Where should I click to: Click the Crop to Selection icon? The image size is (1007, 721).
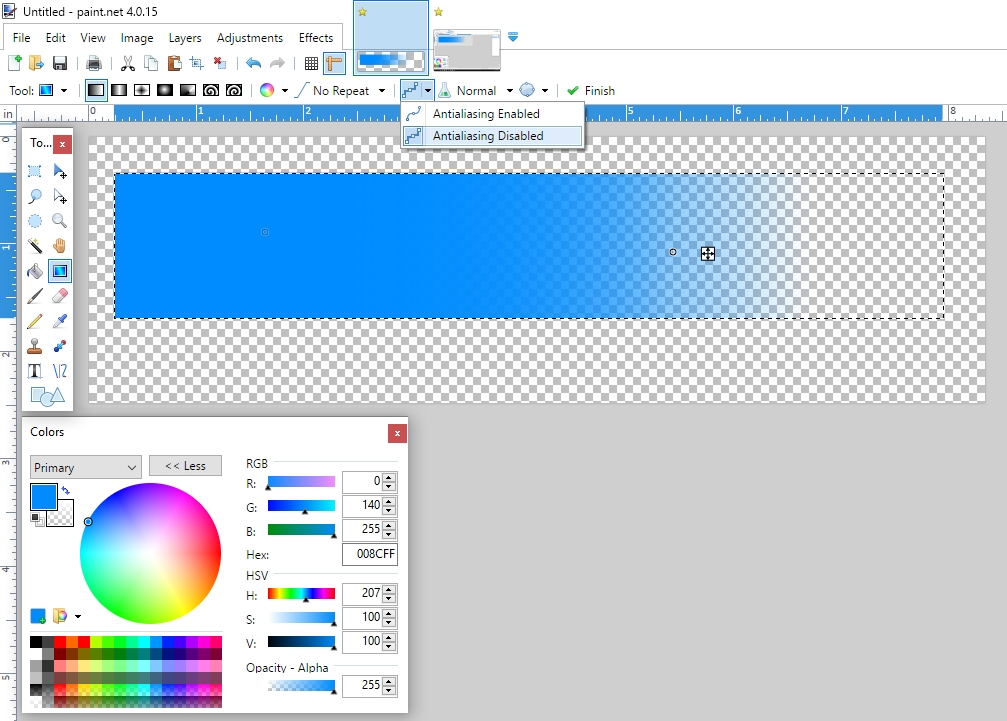coord(196,63)
